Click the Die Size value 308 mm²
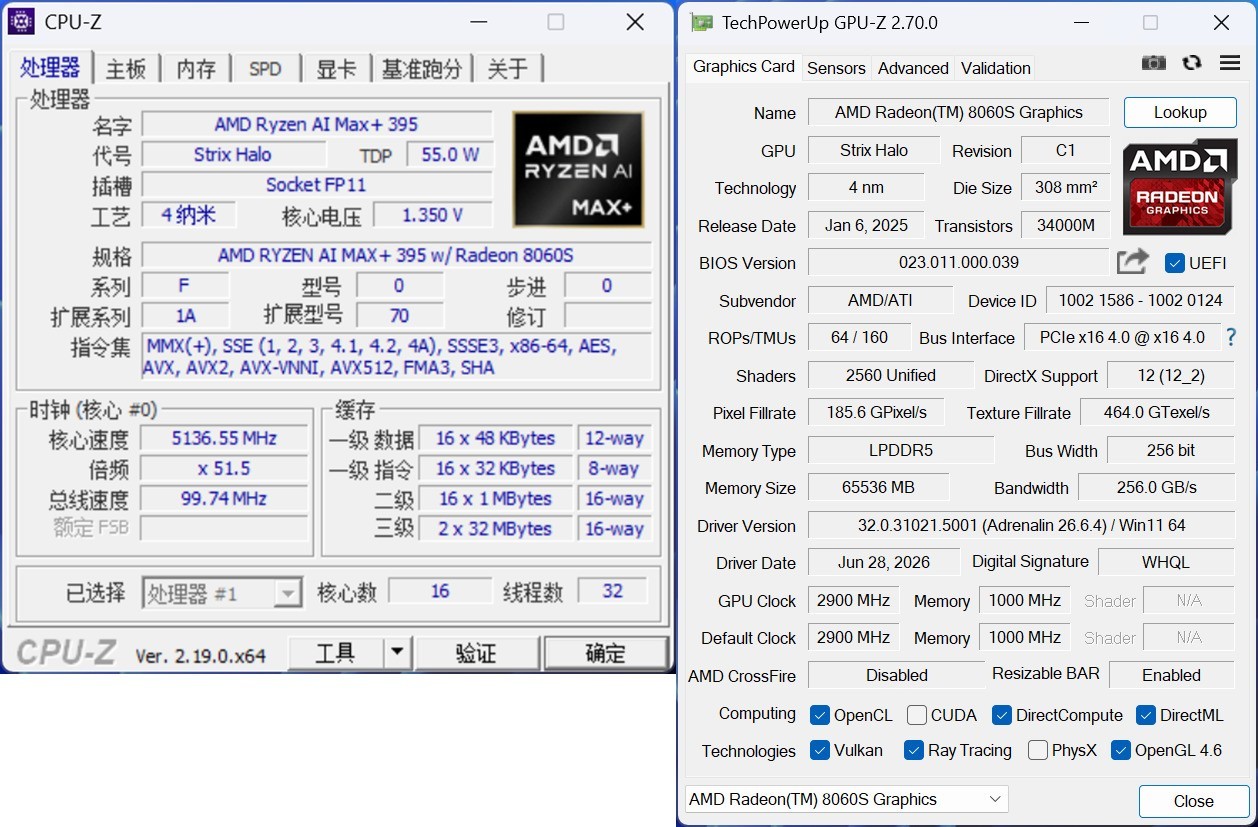 (x=1065, y=187)
